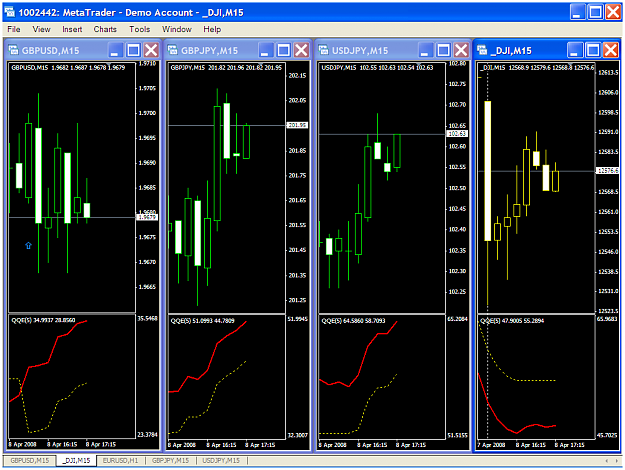Click the GBPJPY QQE(5) indicator label
The image size is (625, 470).
click(x=202, y=321)
